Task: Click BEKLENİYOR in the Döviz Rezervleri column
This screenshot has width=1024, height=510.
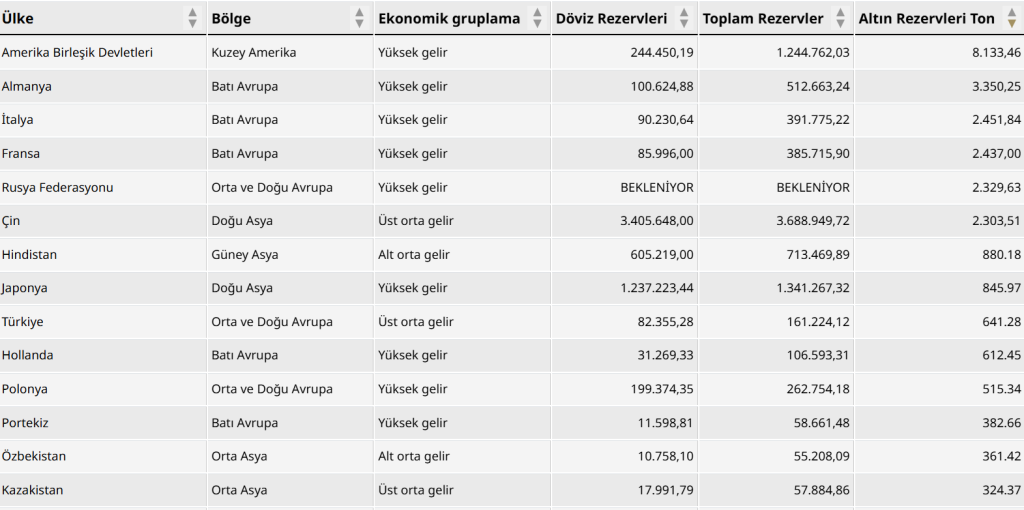Action: (657, 187)
